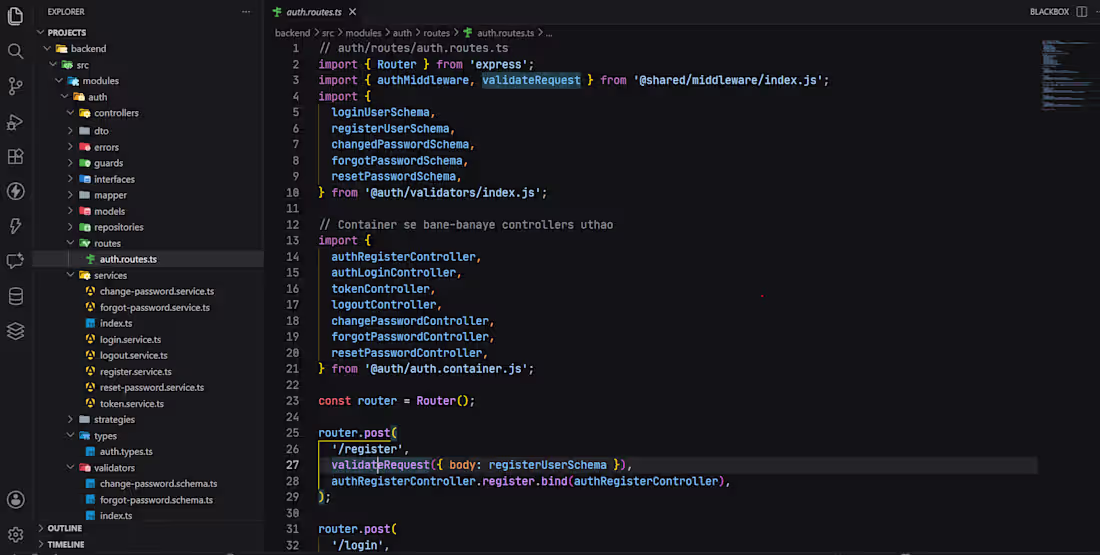Open the Explorer view in activity bar
1100x555 pixels.
(x=15, y=15)
